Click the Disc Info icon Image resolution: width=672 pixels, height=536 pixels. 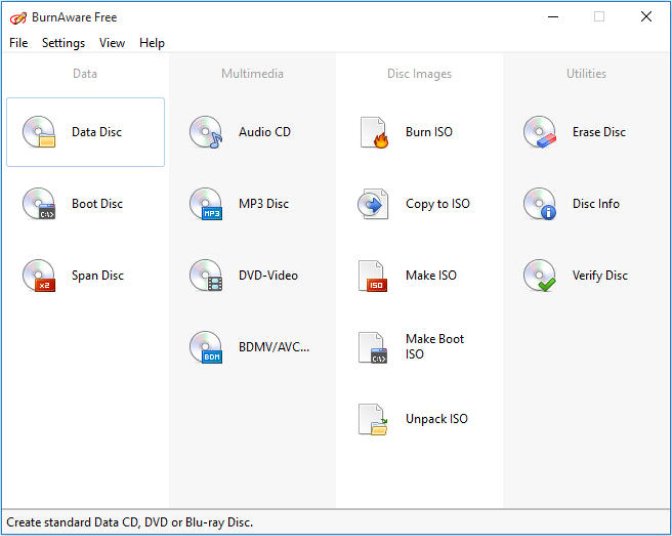pos(540,204)
